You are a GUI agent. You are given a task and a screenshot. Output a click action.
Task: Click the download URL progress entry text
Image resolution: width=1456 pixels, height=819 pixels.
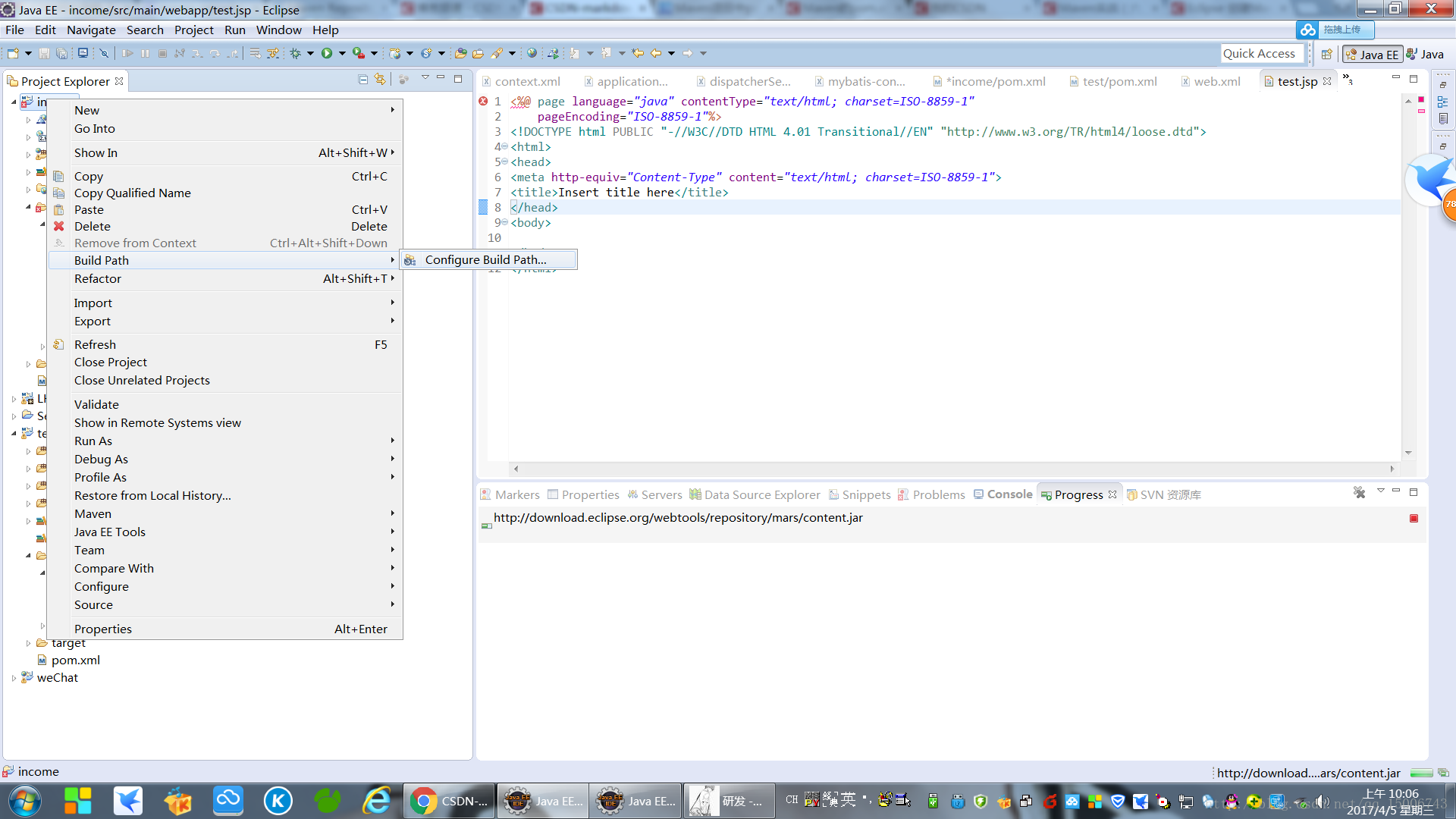coord(678,517)
